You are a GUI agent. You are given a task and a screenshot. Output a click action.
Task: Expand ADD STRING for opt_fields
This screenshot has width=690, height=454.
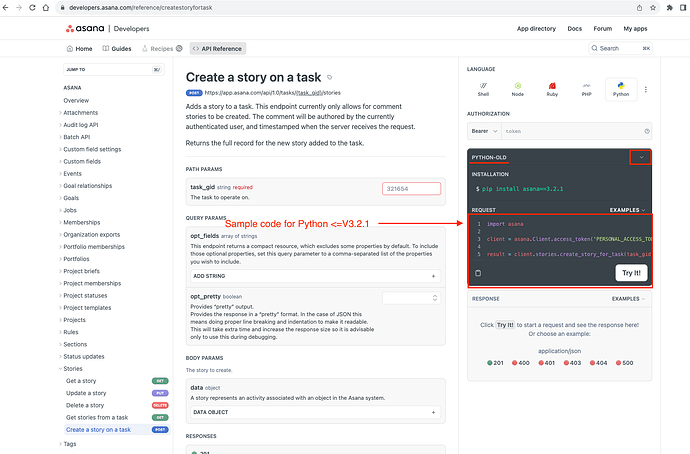point(316,276)
